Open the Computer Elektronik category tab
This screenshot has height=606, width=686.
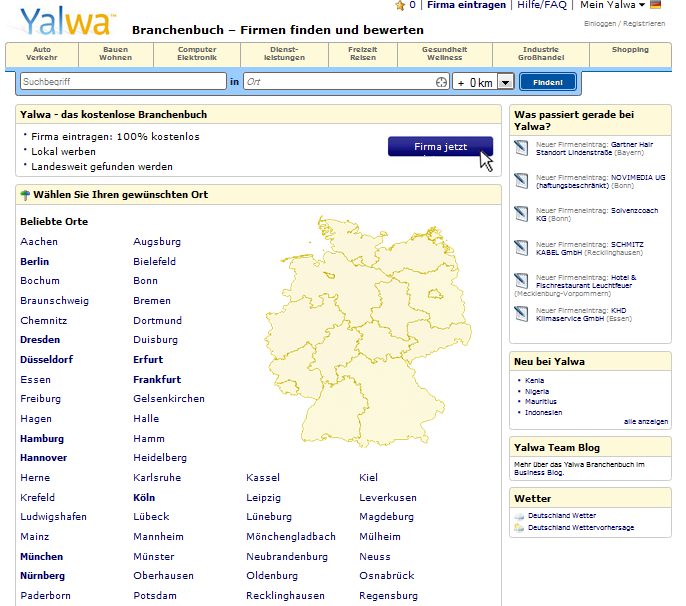(197, 54)
